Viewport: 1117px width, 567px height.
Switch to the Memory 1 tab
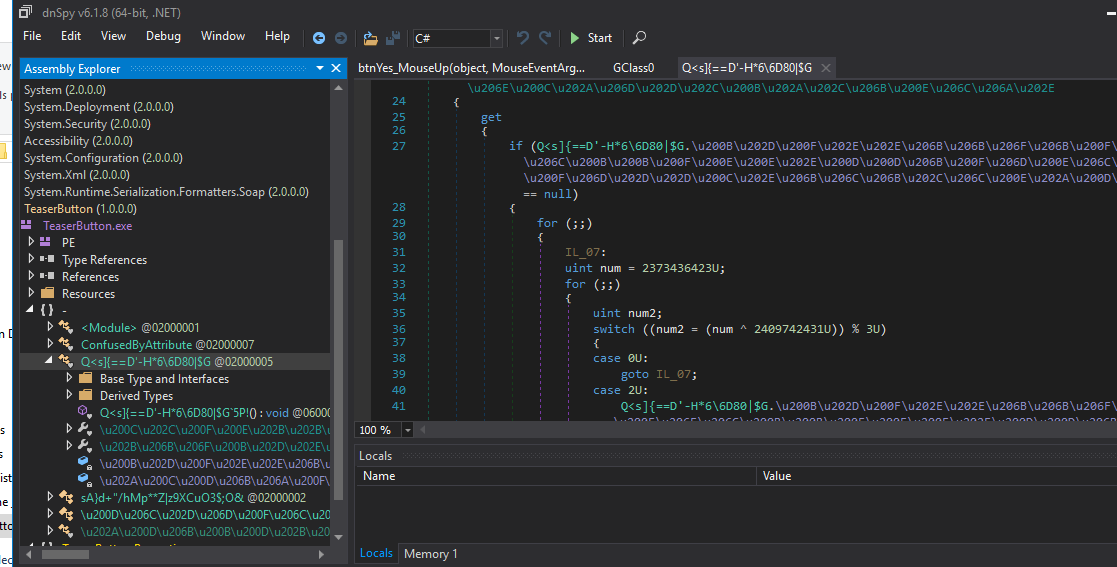tap(430, 553)
